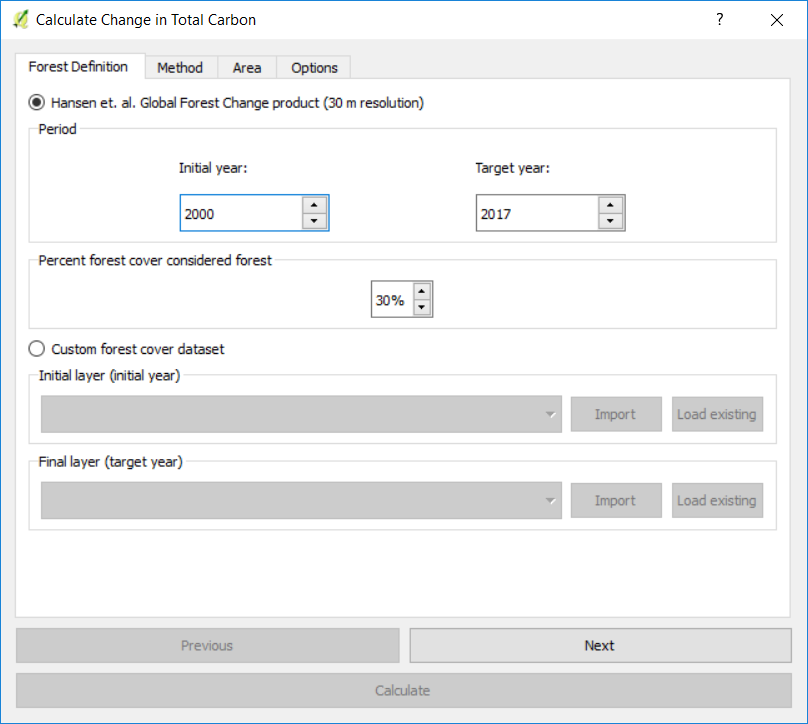Click the app icon in title bar
The width and height of the screenshot is (808, 724).
20,20
